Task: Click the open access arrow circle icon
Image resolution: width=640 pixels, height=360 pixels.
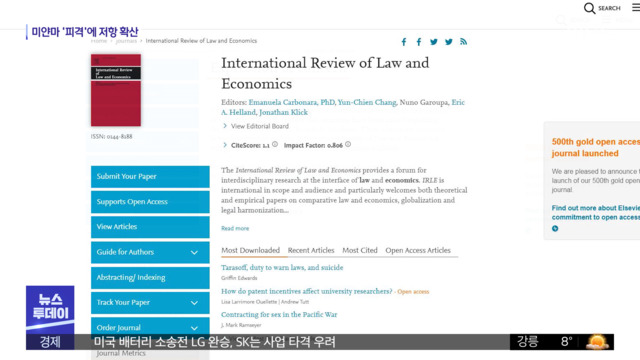Action: (x=555, y=229)
